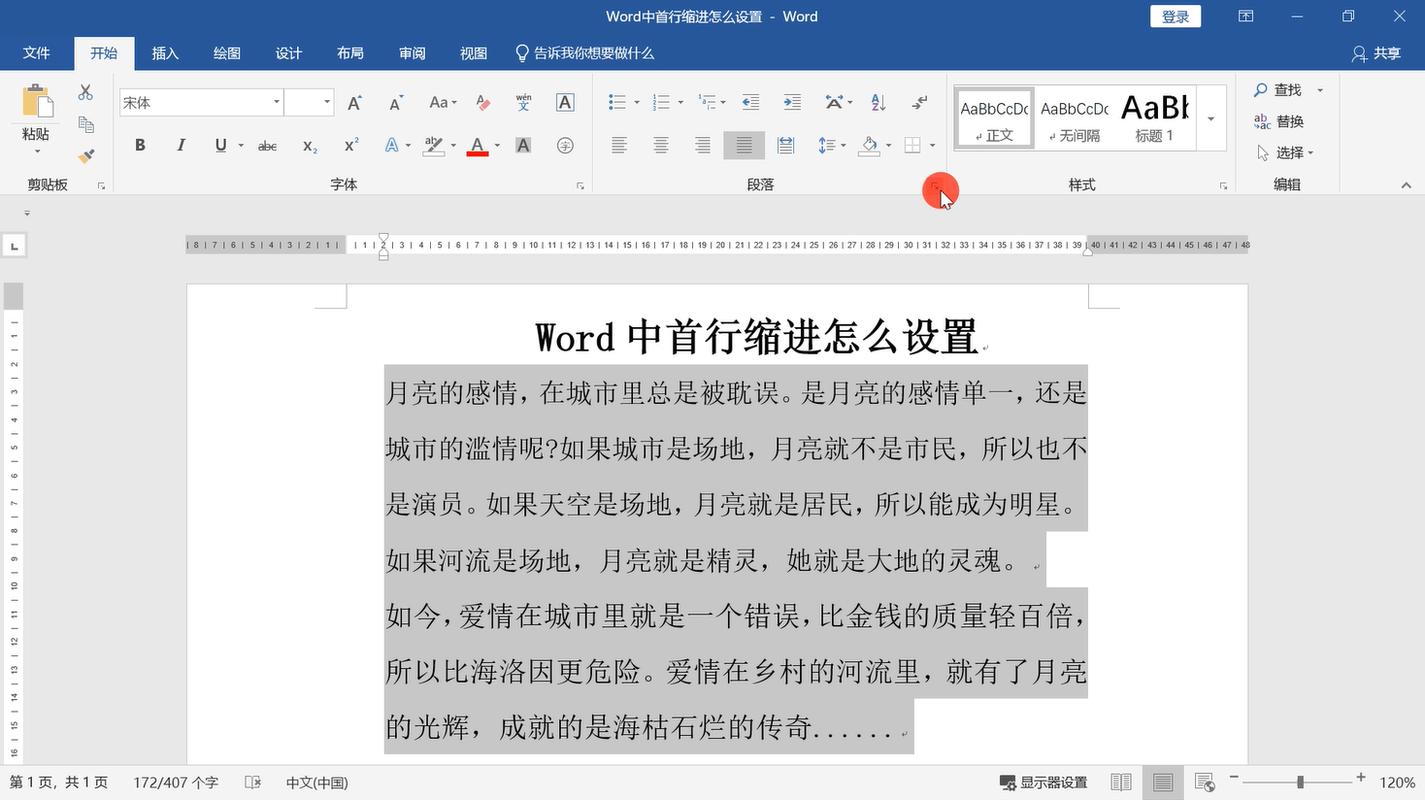Toggle superscript formatting

click(351, 146)
